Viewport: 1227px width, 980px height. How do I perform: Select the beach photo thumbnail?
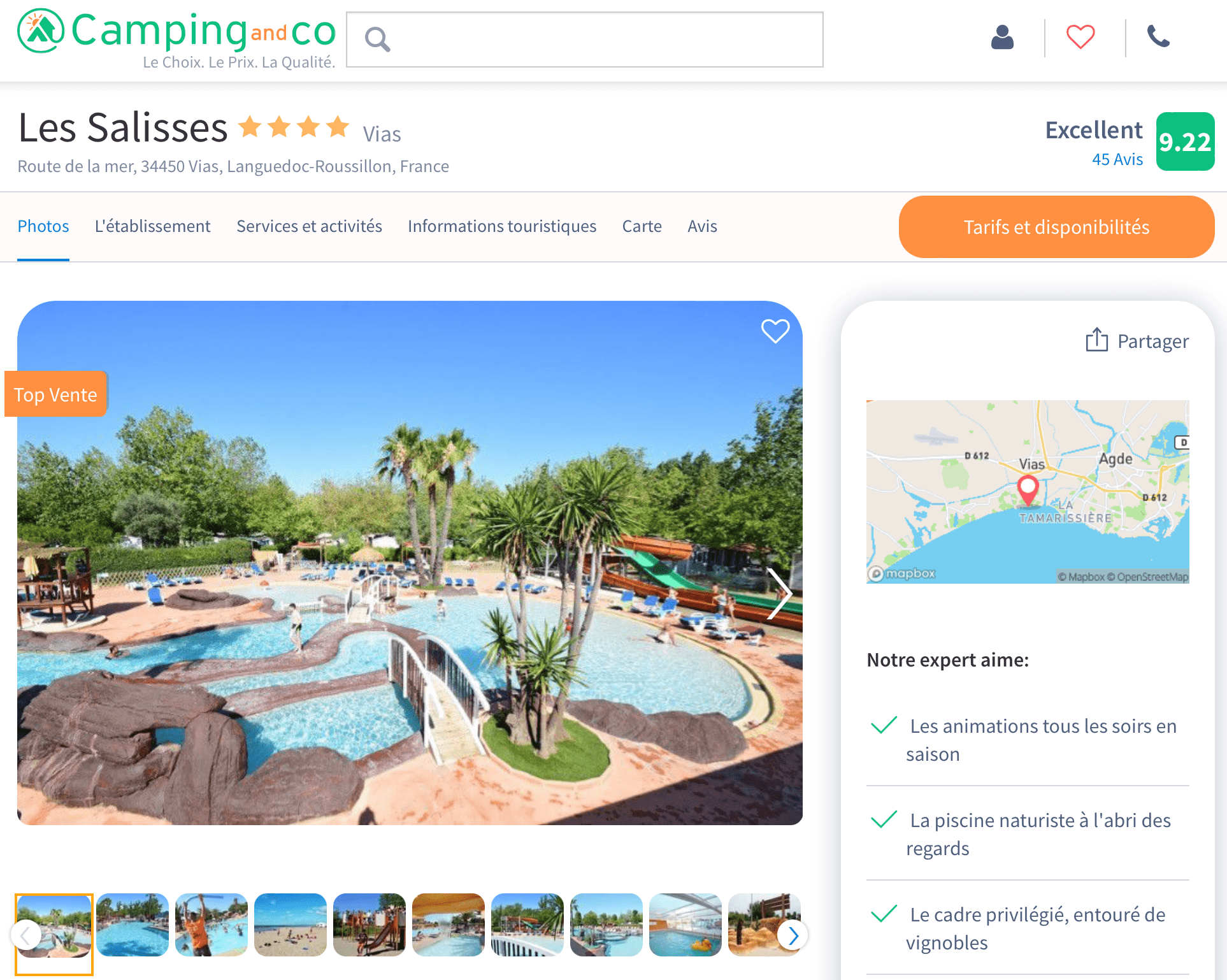tap(291, 925)
